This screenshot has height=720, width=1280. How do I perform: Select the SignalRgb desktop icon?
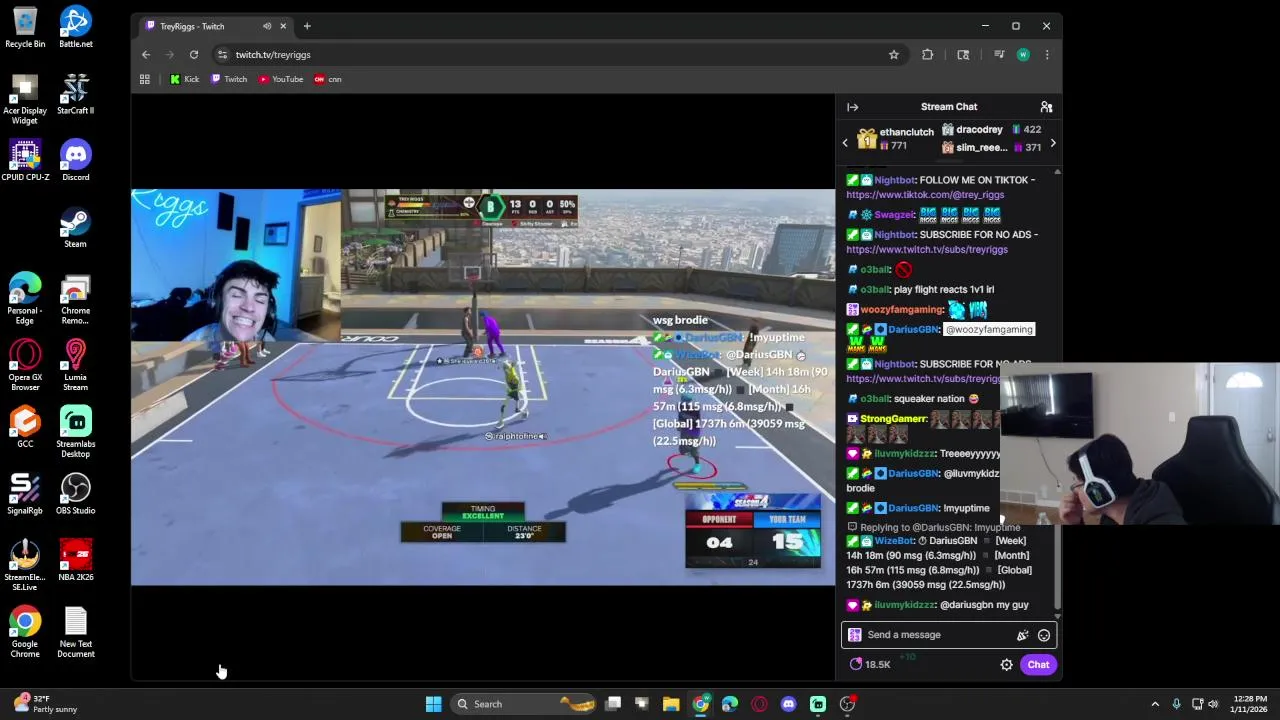click(x=25, y=494)
